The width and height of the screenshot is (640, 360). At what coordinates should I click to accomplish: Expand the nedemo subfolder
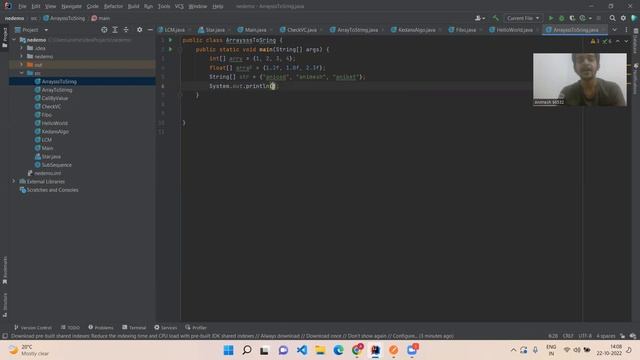[22, 56]
